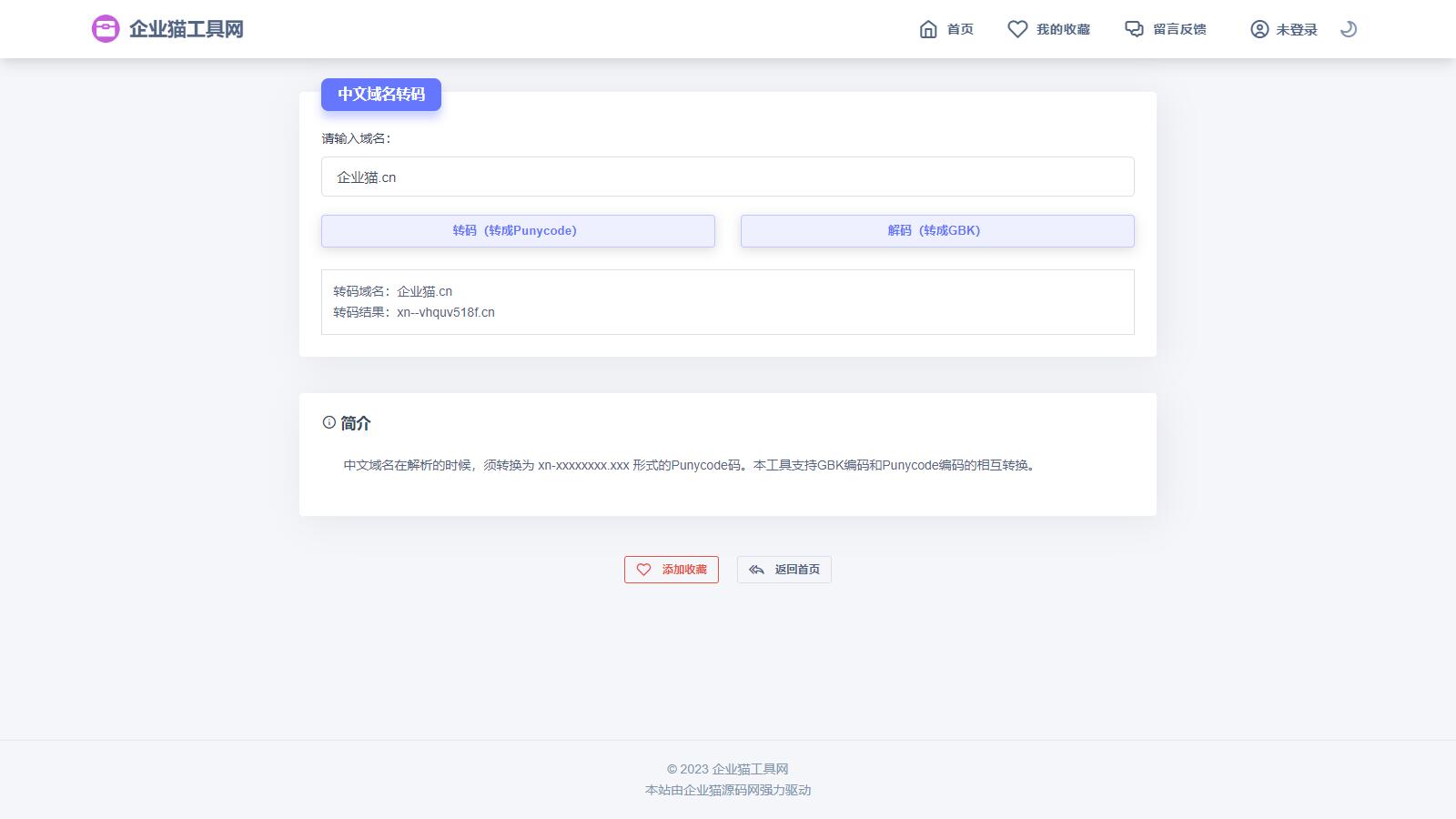The width and height of the screenshot is (1456, 819).
Task: Click the heart icon beside 我的收藏
Action: [1017, 29]
